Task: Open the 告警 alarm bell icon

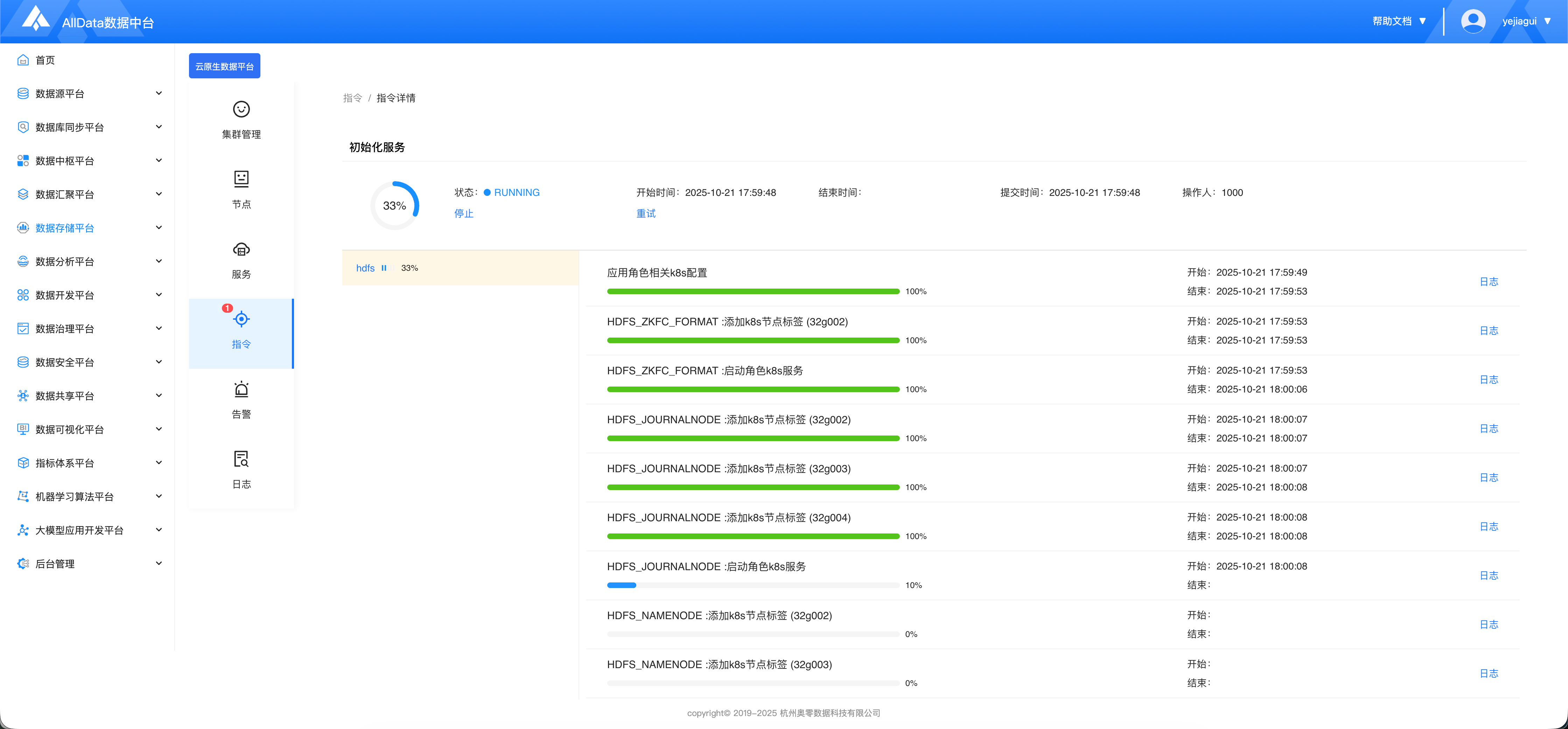Action: [241, 389]
